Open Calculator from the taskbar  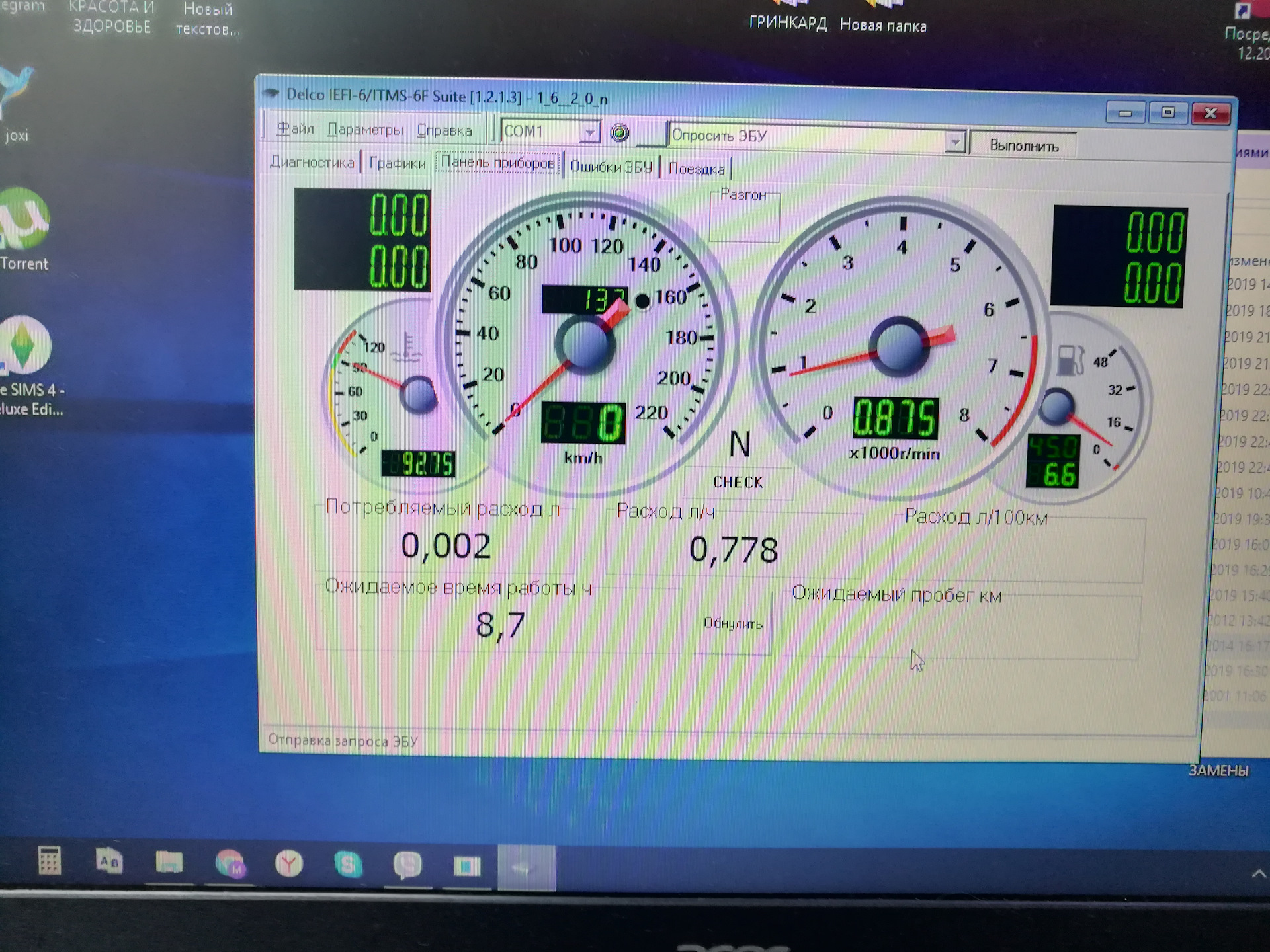(x=50, y=861)
